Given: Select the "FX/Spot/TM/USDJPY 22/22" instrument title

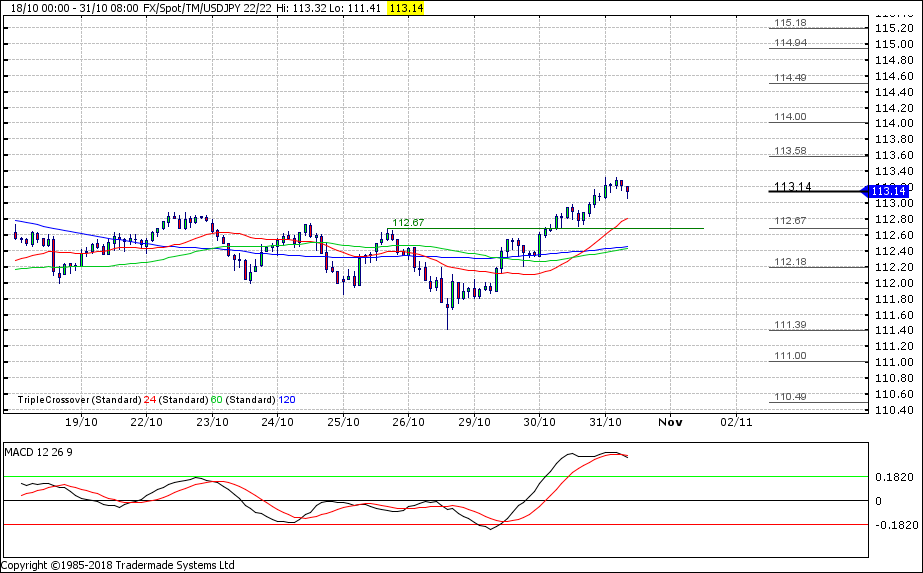Looking at the screenshot, I should click(208, 8).
